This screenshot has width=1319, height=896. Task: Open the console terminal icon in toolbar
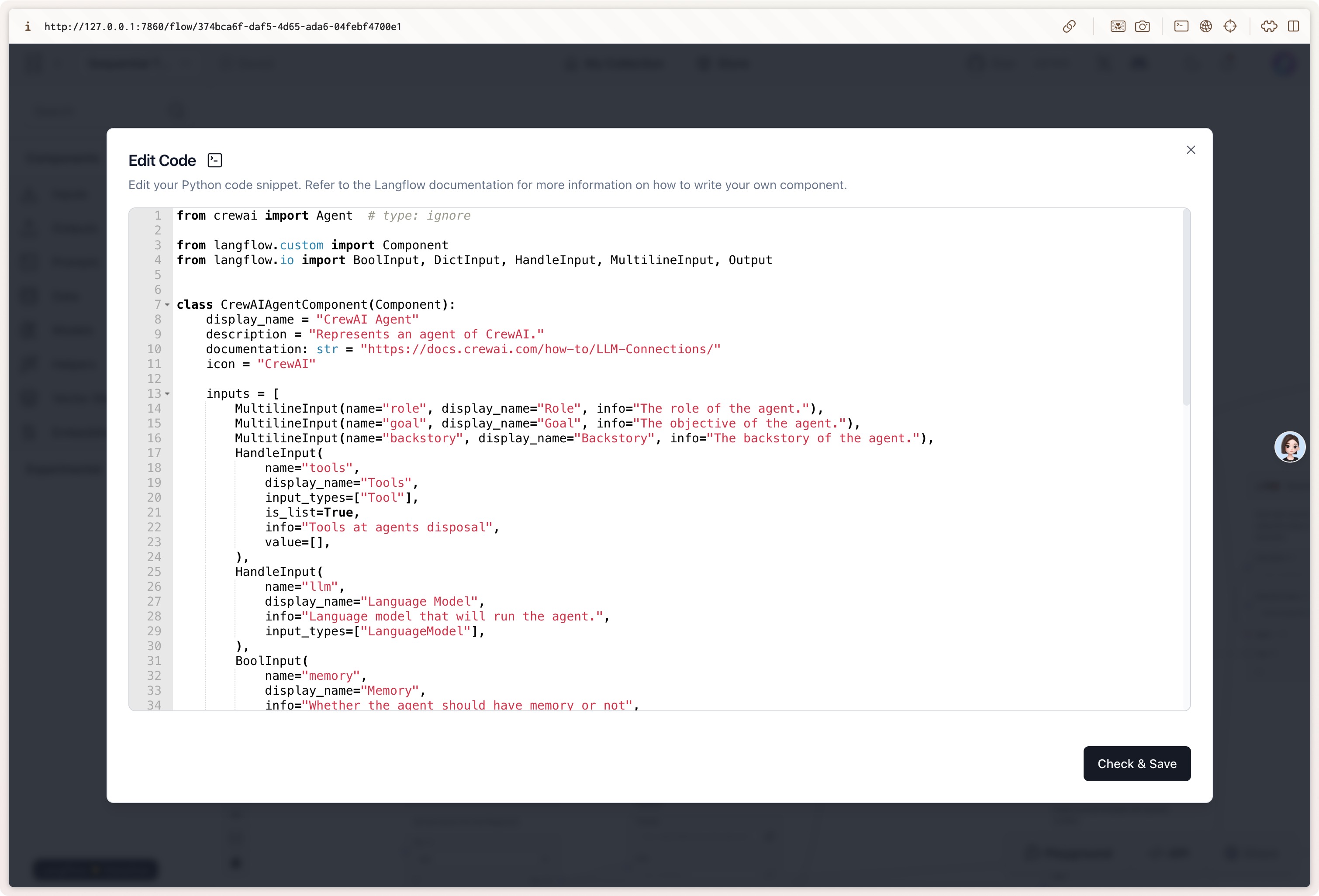(1181, 27)
